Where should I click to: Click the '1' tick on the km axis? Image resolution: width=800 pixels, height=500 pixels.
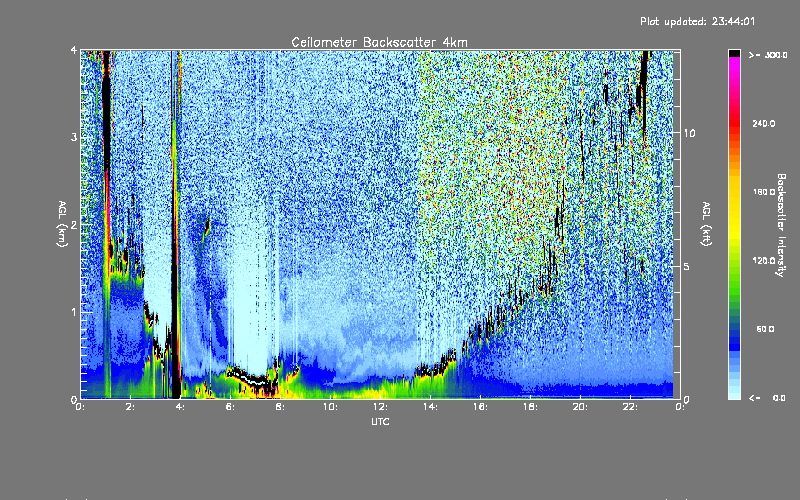click(74, 312)
